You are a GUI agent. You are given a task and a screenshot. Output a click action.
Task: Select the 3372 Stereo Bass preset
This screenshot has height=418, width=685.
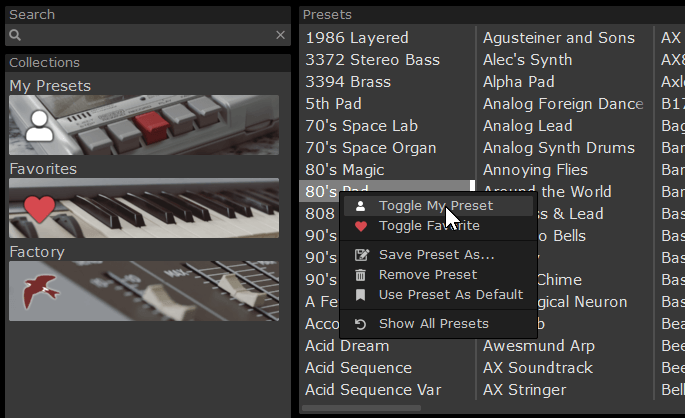click(372, 60)
